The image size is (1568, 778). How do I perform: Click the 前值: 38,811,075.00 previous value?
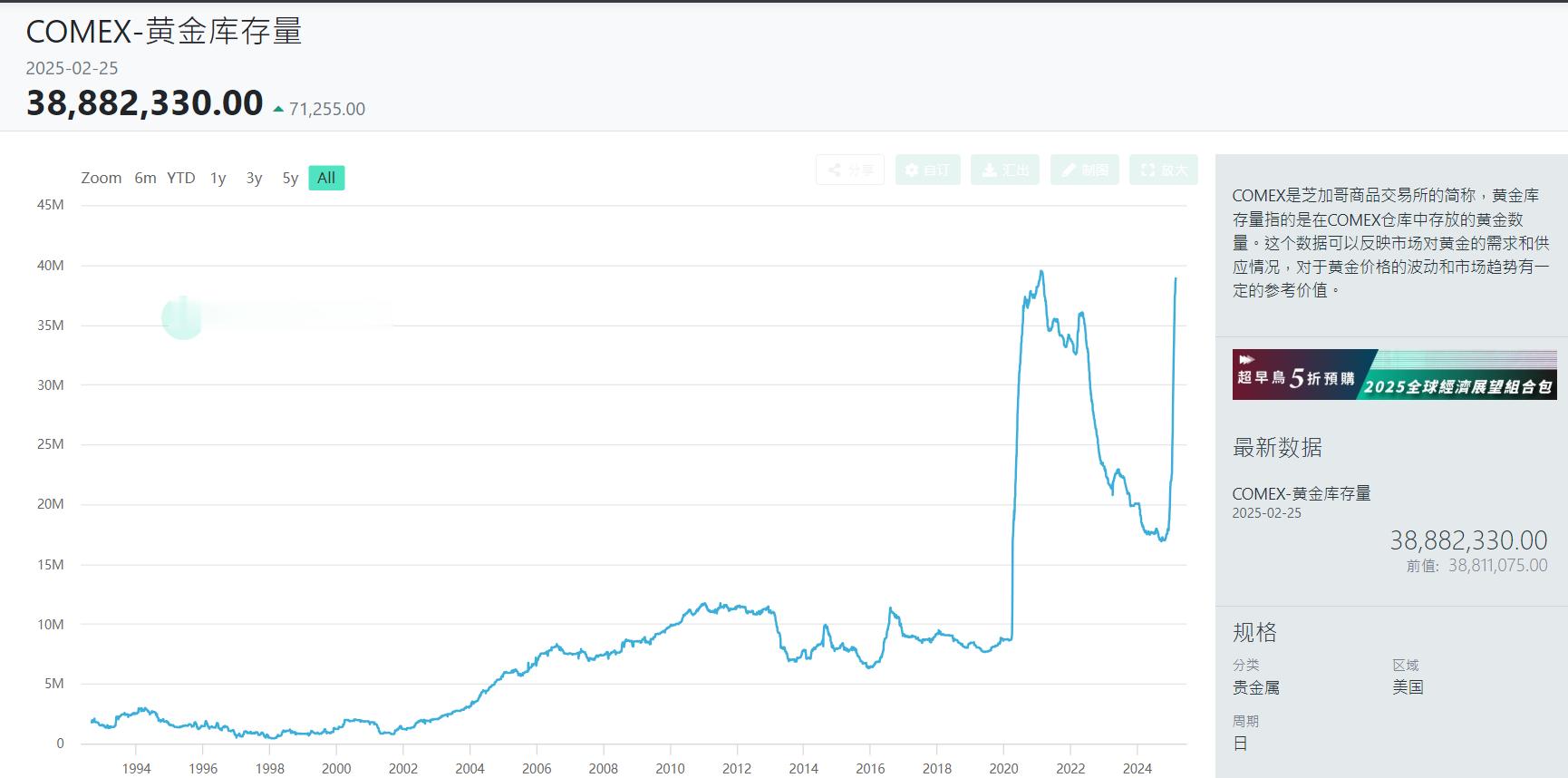(x=1476, y=565)
